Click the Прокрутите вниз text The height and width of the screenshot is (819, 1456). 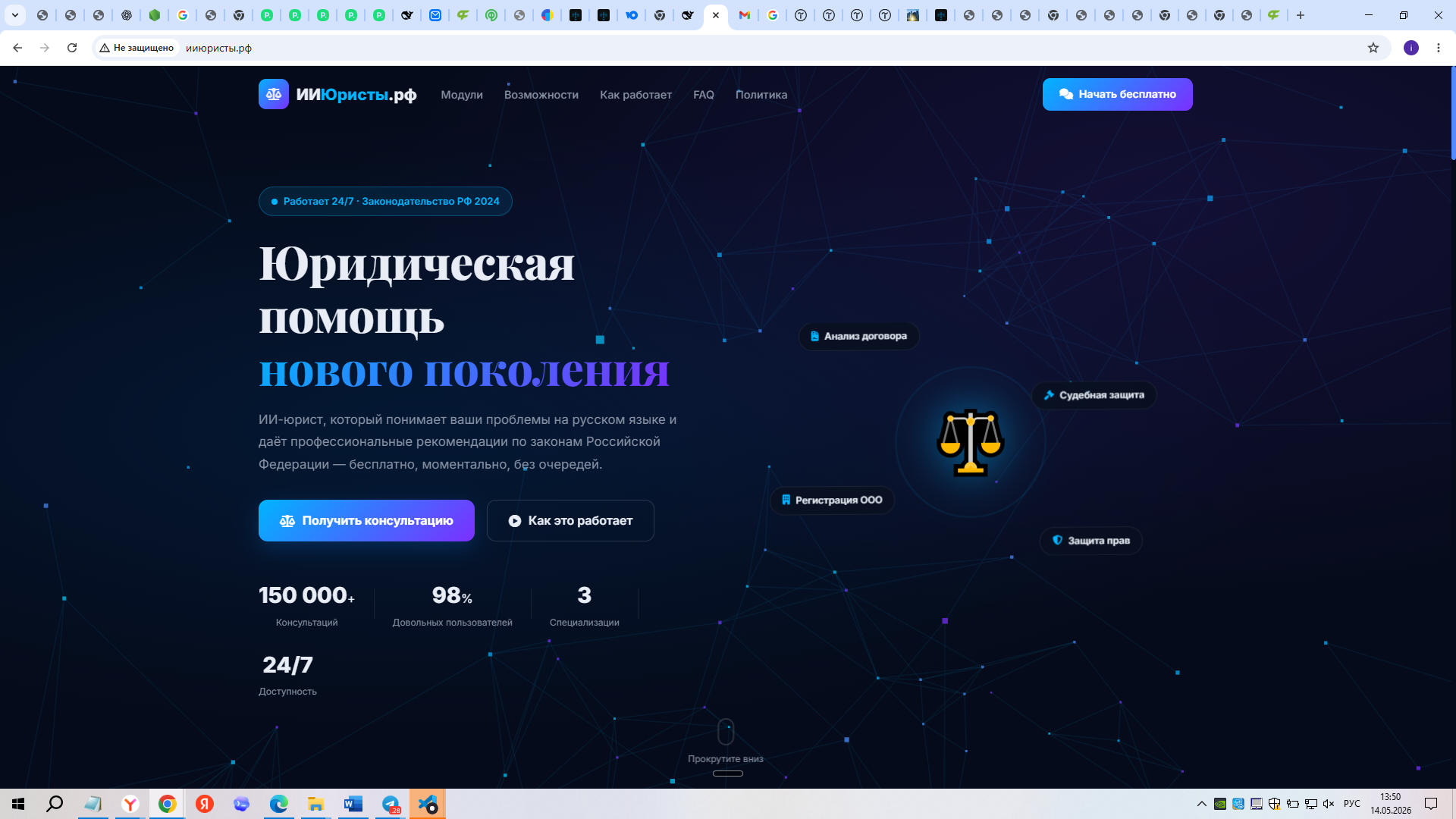[x=726, y=759]
